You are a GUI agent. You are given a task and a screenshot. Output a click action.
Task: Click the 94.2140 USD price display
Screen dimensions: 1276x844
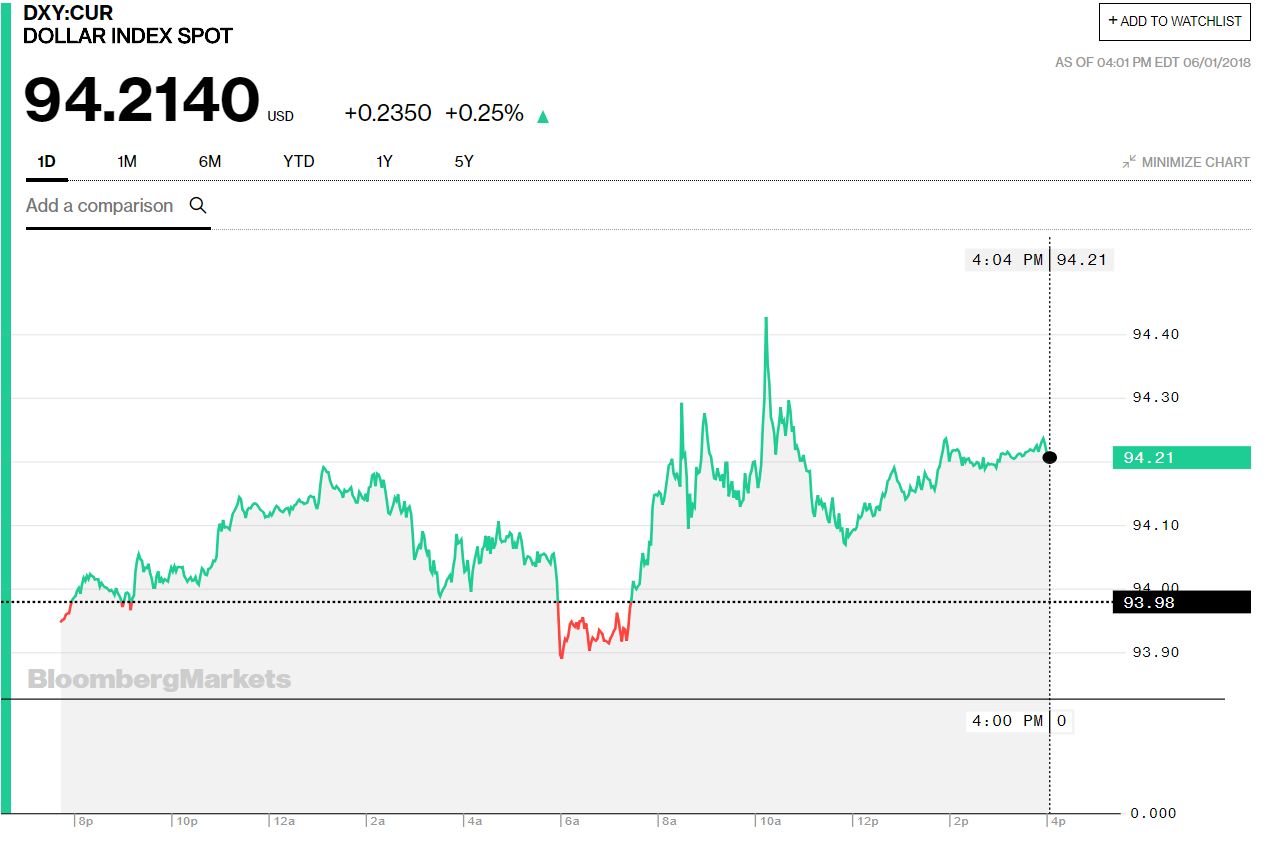point(140,100)
